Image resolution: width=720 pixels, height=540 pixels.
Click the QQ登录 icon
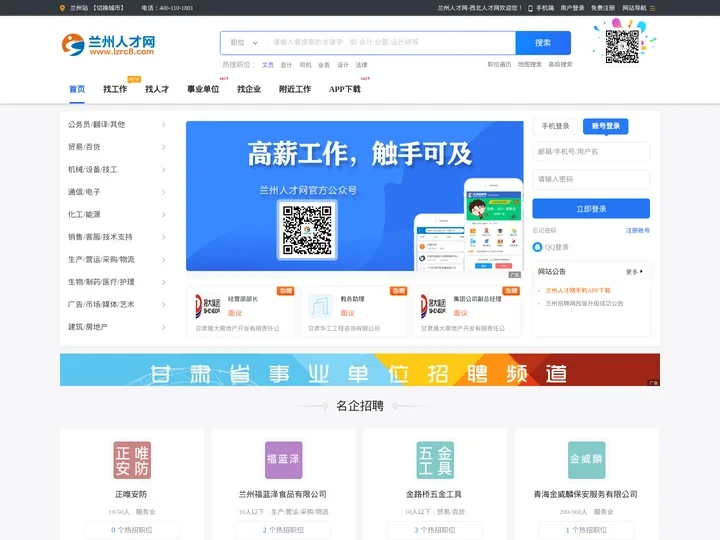[537, 247]
